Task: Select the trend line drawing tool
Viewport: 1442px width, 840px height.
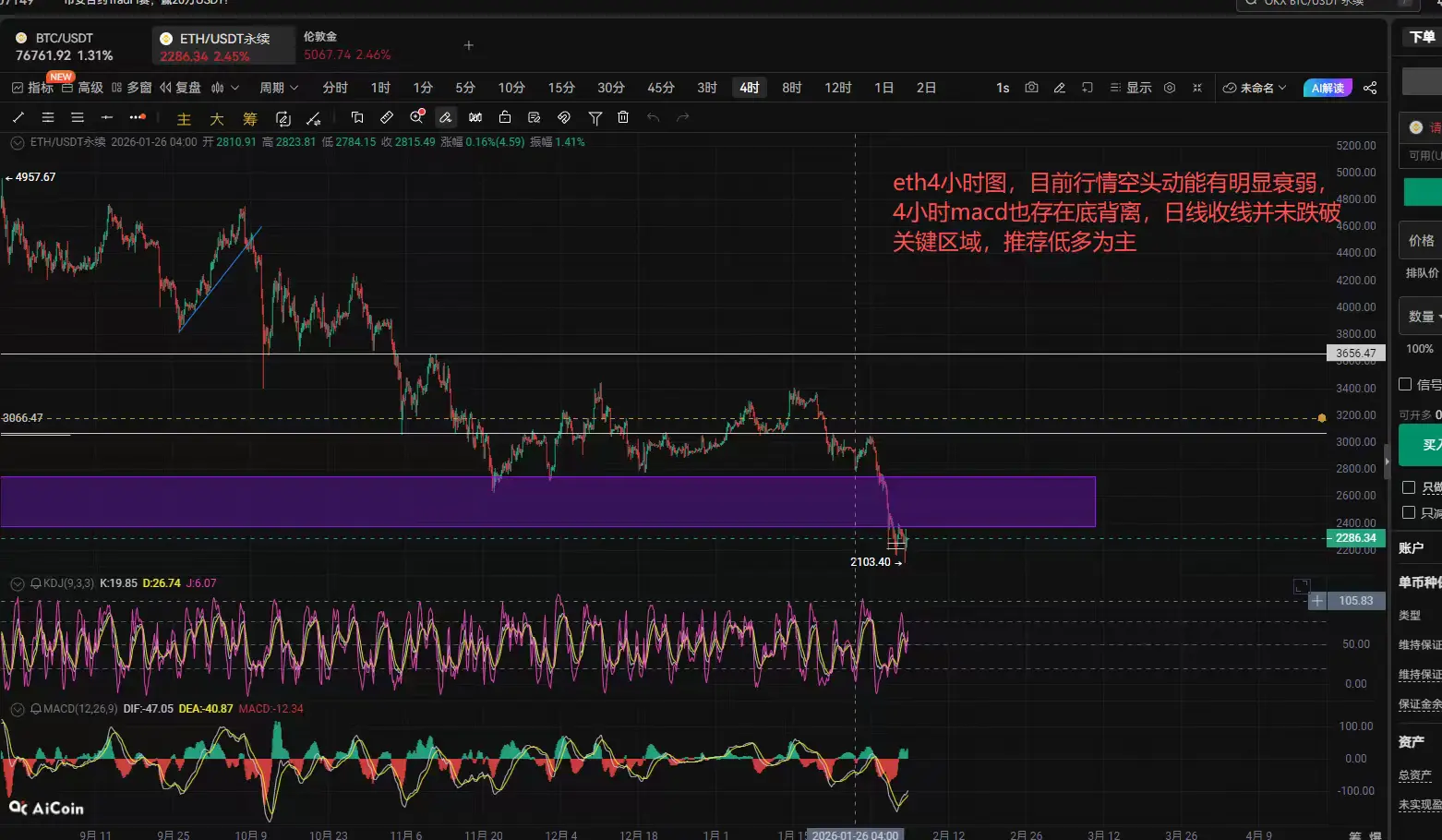Action: point(18,117)
